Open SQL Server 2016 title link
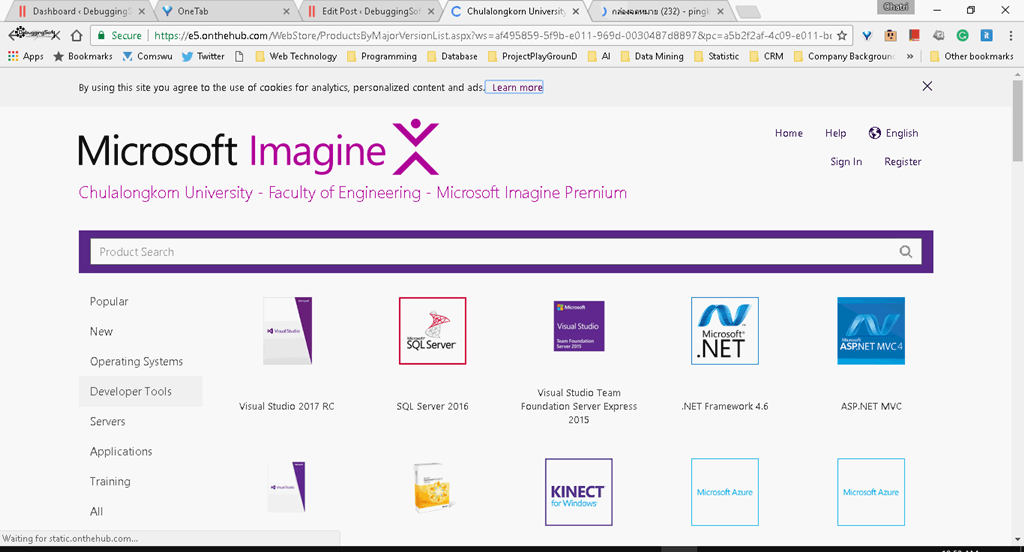The width and height of the screenshot is (1024, 552). click(432, 406)
